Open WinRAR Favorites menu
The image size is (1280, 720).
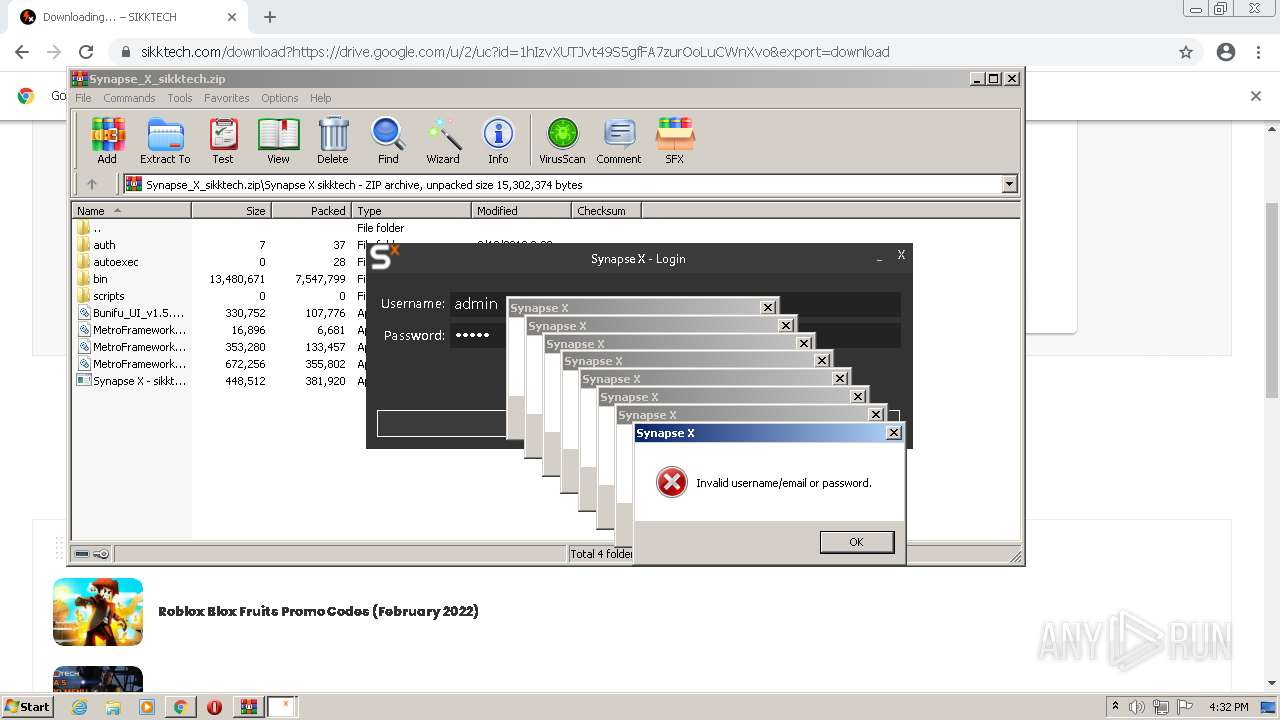pos(227,98)
